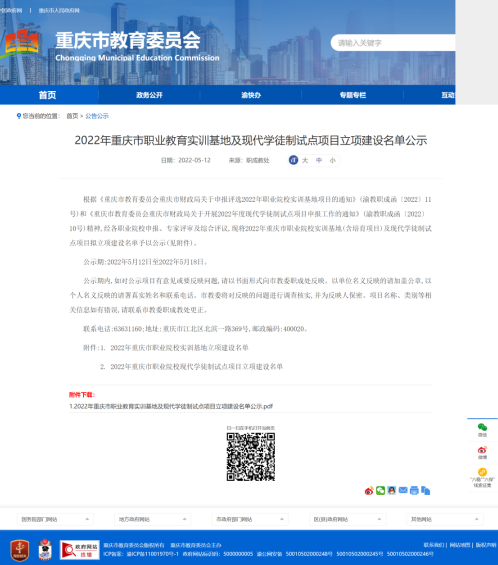This screenshot has height=565, width=498.
Task: Expand the 其他网站 dropdown
Action: [445, 519]
